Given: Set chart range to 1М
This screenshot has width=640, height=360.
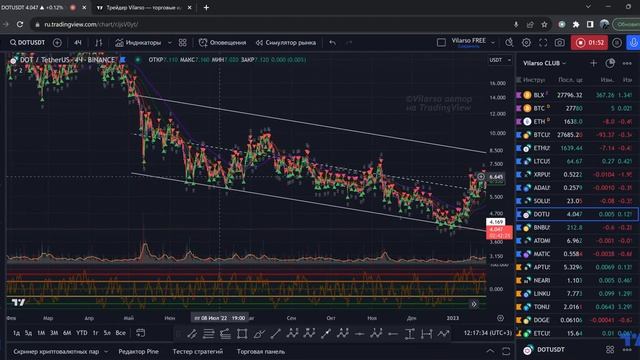Looking at the screenshot, I should click(41, 333).
